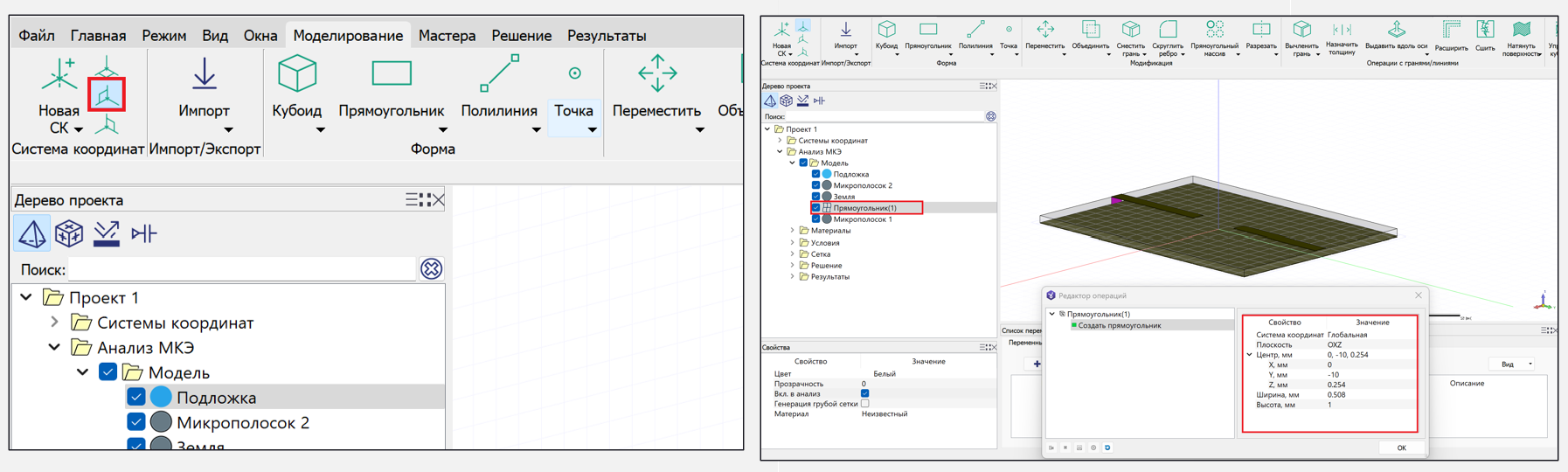Screen dimensions: 1568x472
Task: Click the Натянуть поверхность icon
Action: pyautogui.click(x=1521, y=31)
